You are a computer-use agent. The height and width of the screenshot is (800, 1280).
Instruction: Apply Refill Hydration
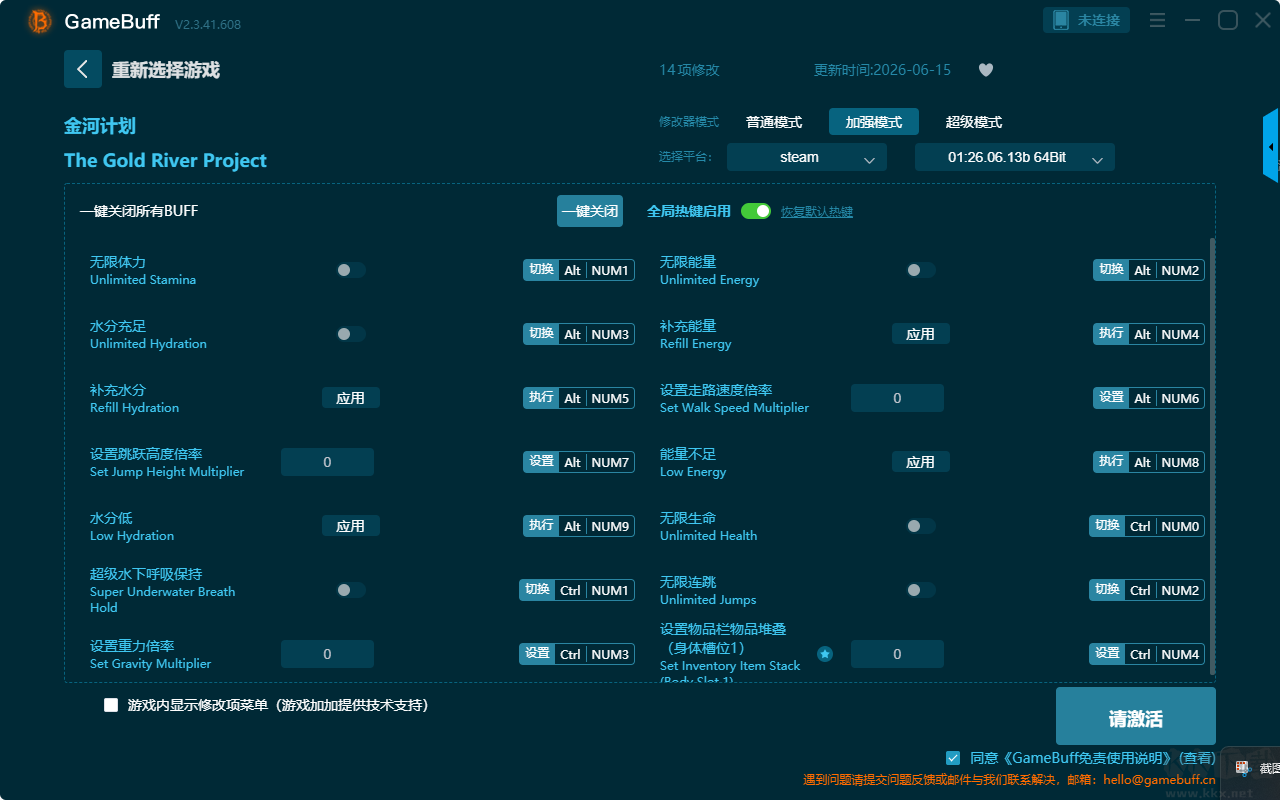(351, 398)
